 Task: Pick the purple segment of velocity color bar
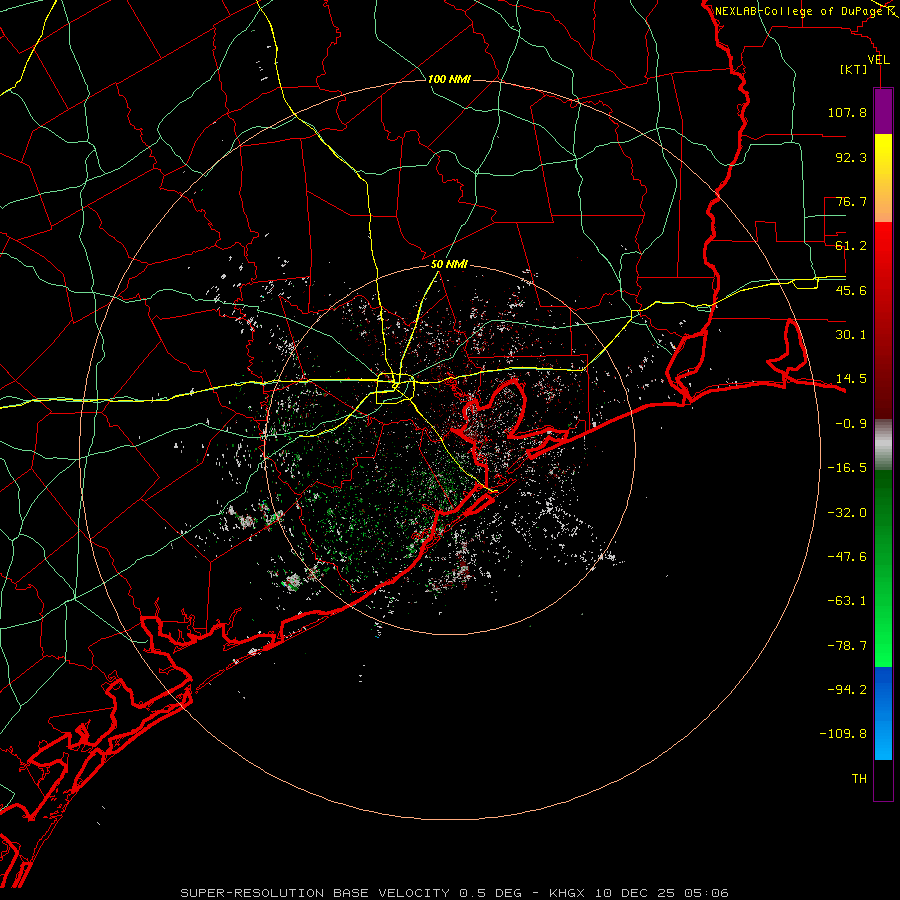pyautogui.click(x=883, y=111)
